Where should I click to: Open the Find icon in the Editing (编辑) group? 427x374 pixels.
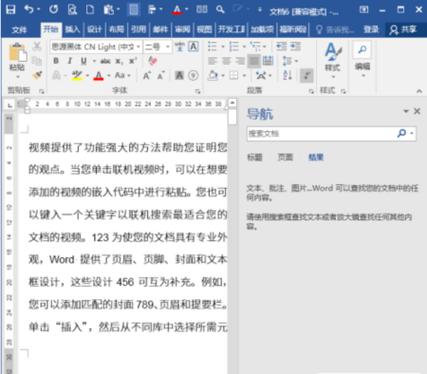(362, 50)
